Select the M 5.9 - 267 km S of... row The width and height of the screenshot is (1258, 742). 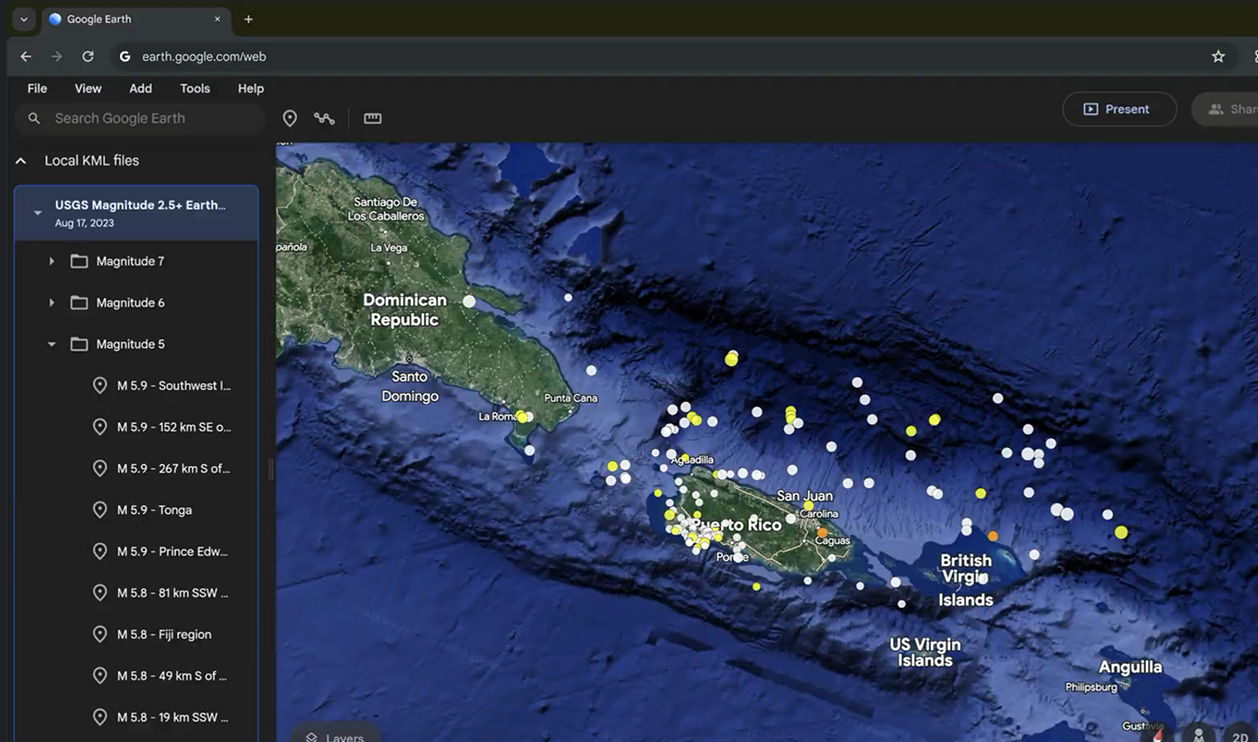tap(136, 469)
